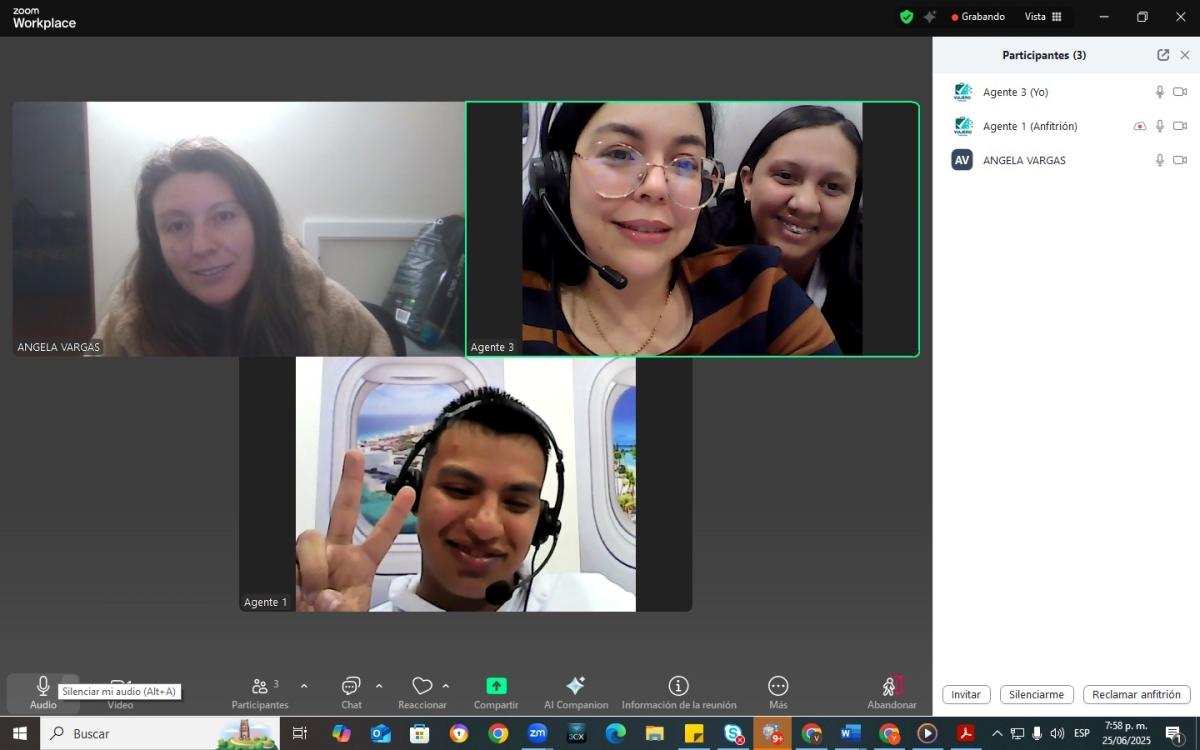Click the Abandonar leave meeting icon
1200x750 pixels.
[891, 686]
